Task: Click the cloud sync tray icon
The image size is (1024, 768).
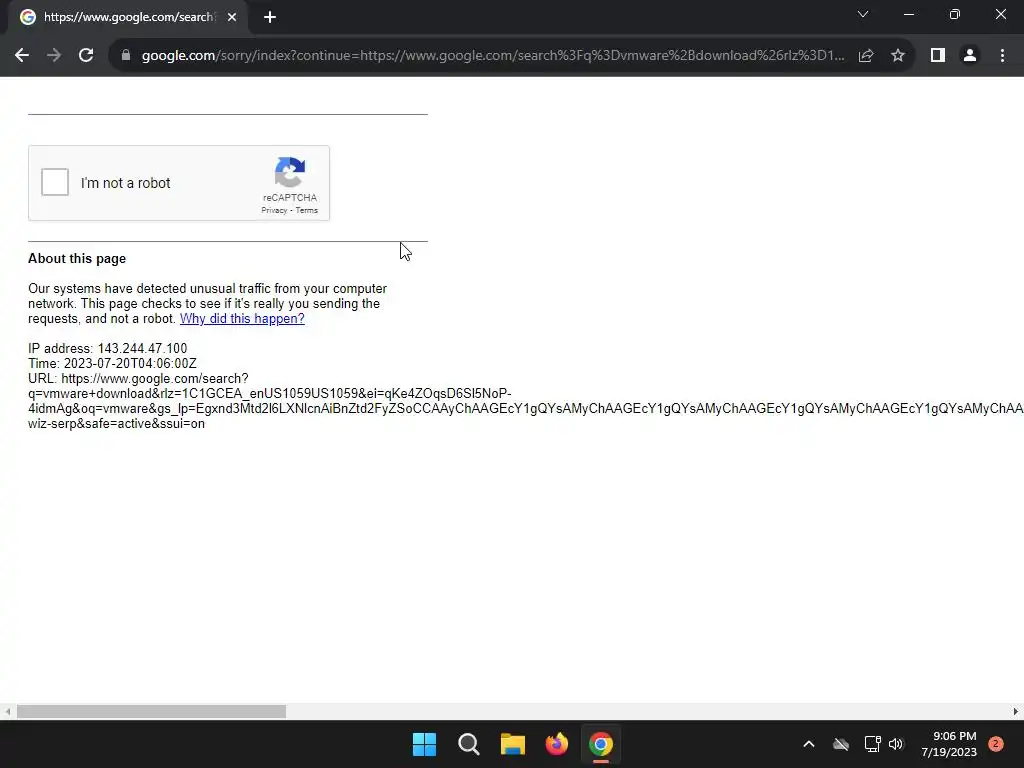Action: tap(841, 744)
